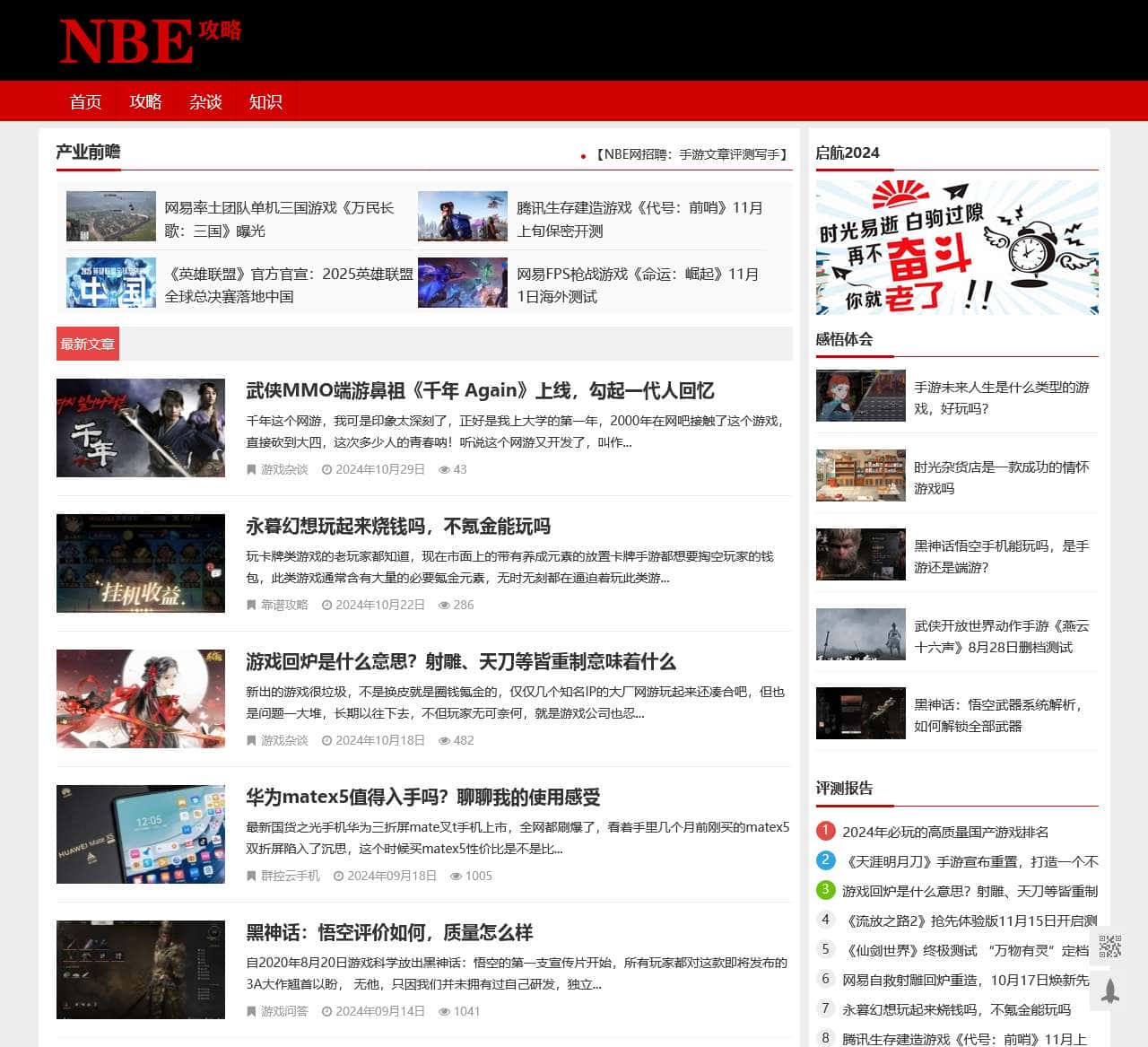The image size is (1148, 1047).
Task: Open rank 1: 2024年必玩的高质量国产游戏排名
Action: [x=945, y=832]
